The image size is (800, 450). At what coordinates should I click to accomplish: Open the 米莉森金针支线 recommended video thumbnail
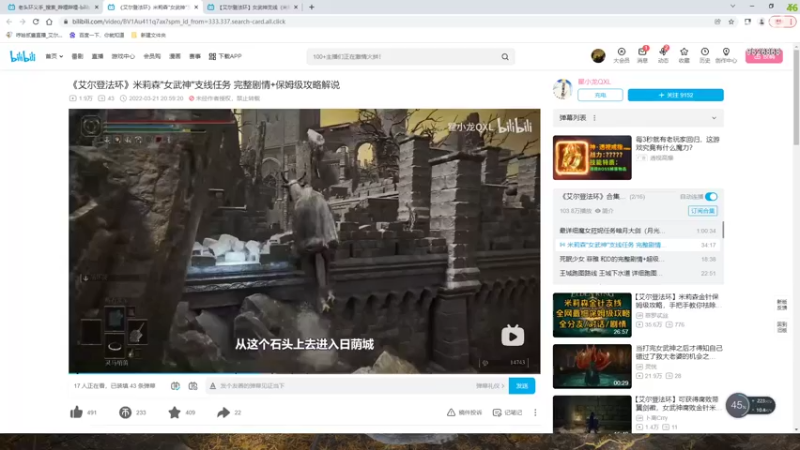(x=592, y=315)
